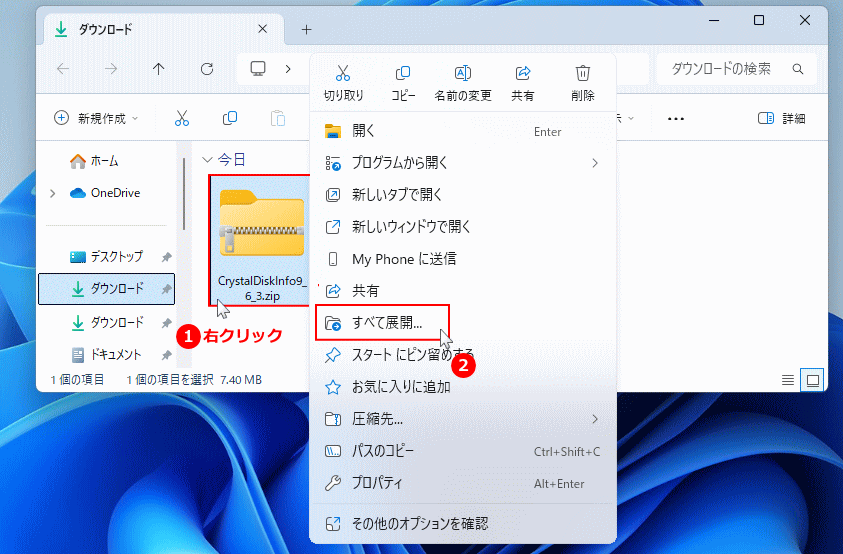Open プロパティ from context menu
This screenshot has height=554, width=843.
pyautogui.click(x=463, y=483)
